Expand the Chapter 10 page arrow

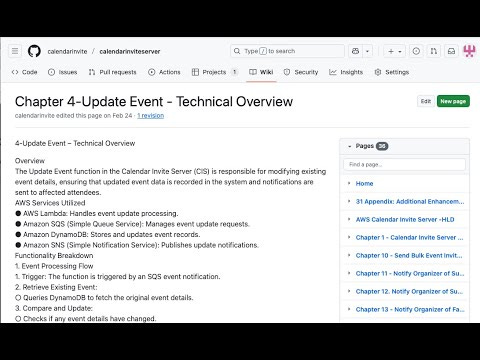click(349, 255)
